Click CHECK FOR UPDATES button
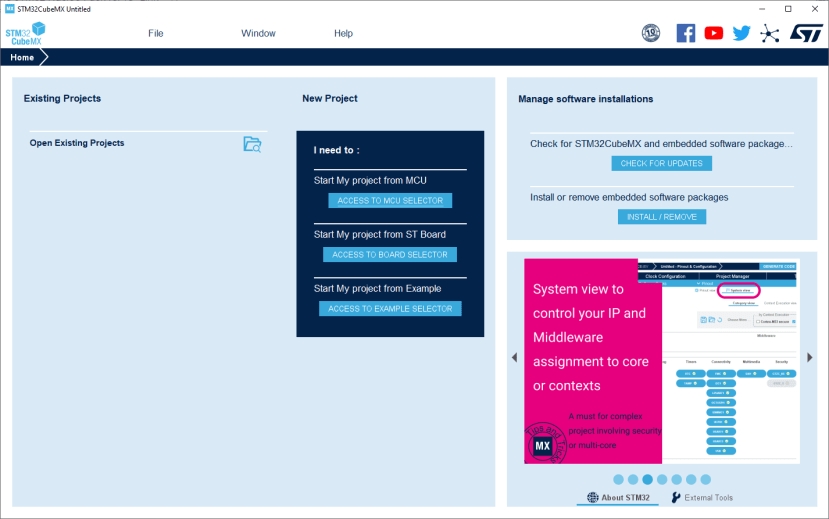The image size is (829, 519). click(x=661, y=163)
